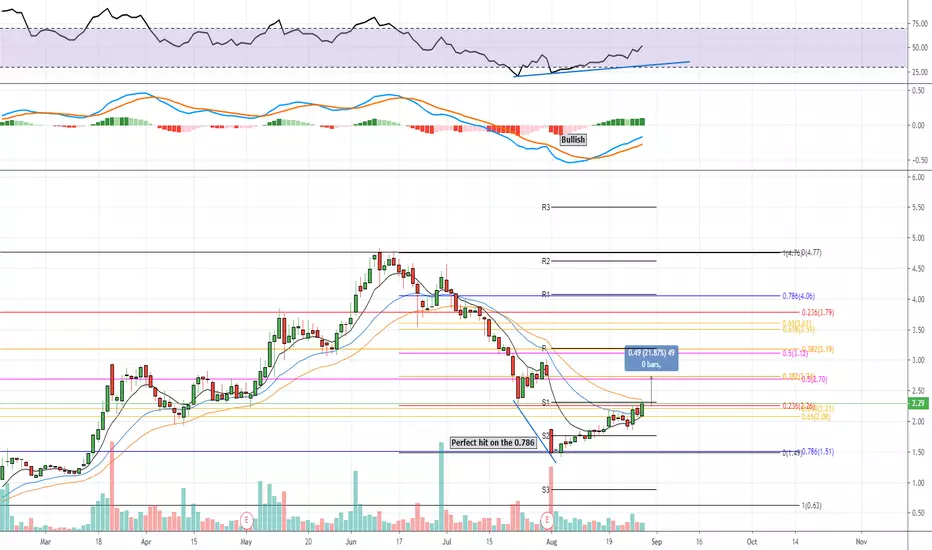Click the tall red volume bar at Aug
Screen dimensions: 932x550
pos(551,499)
